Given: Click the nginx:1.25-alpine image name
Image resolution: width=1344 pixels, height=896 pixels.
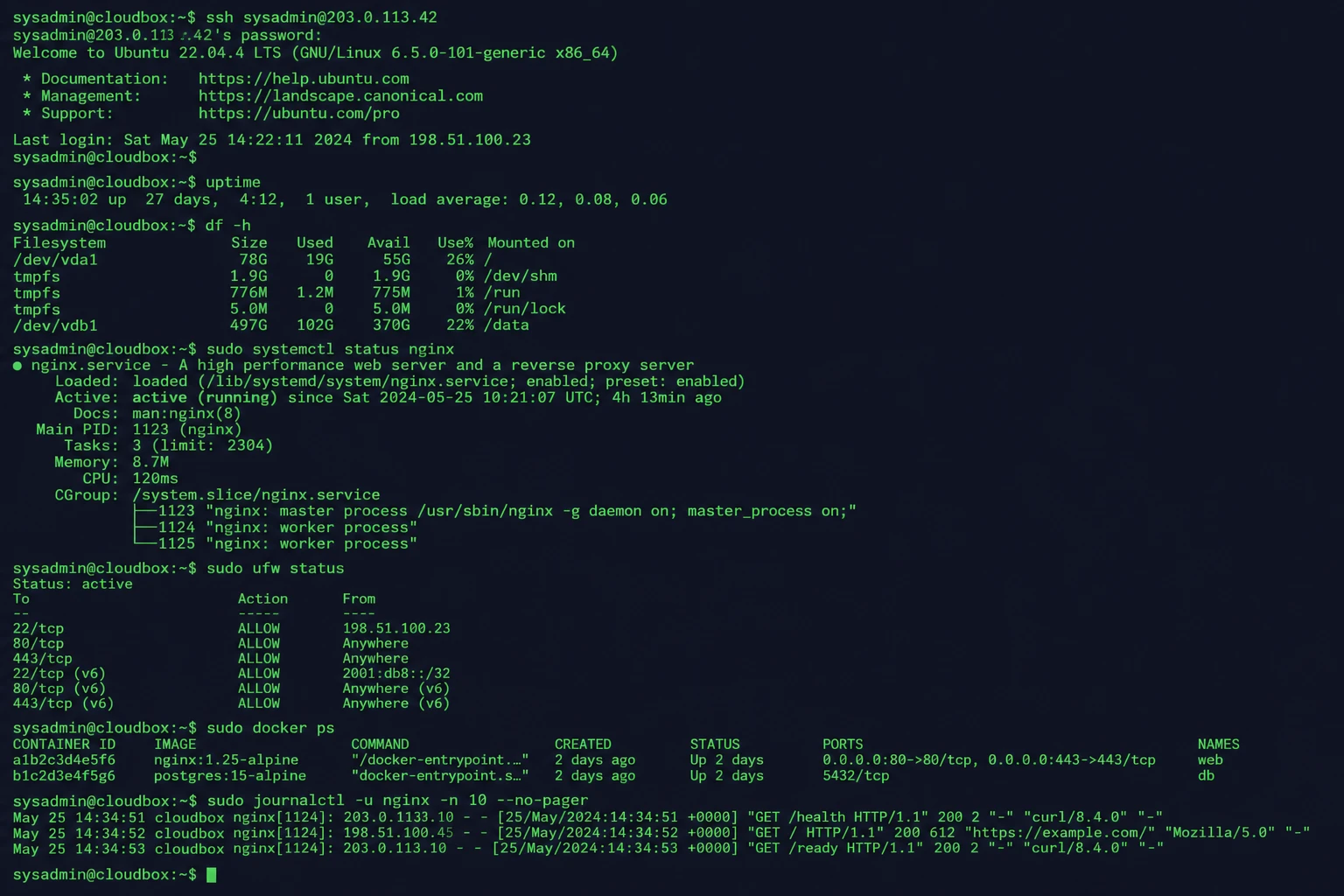Looking at the screenshot, I should coord(226,760).
